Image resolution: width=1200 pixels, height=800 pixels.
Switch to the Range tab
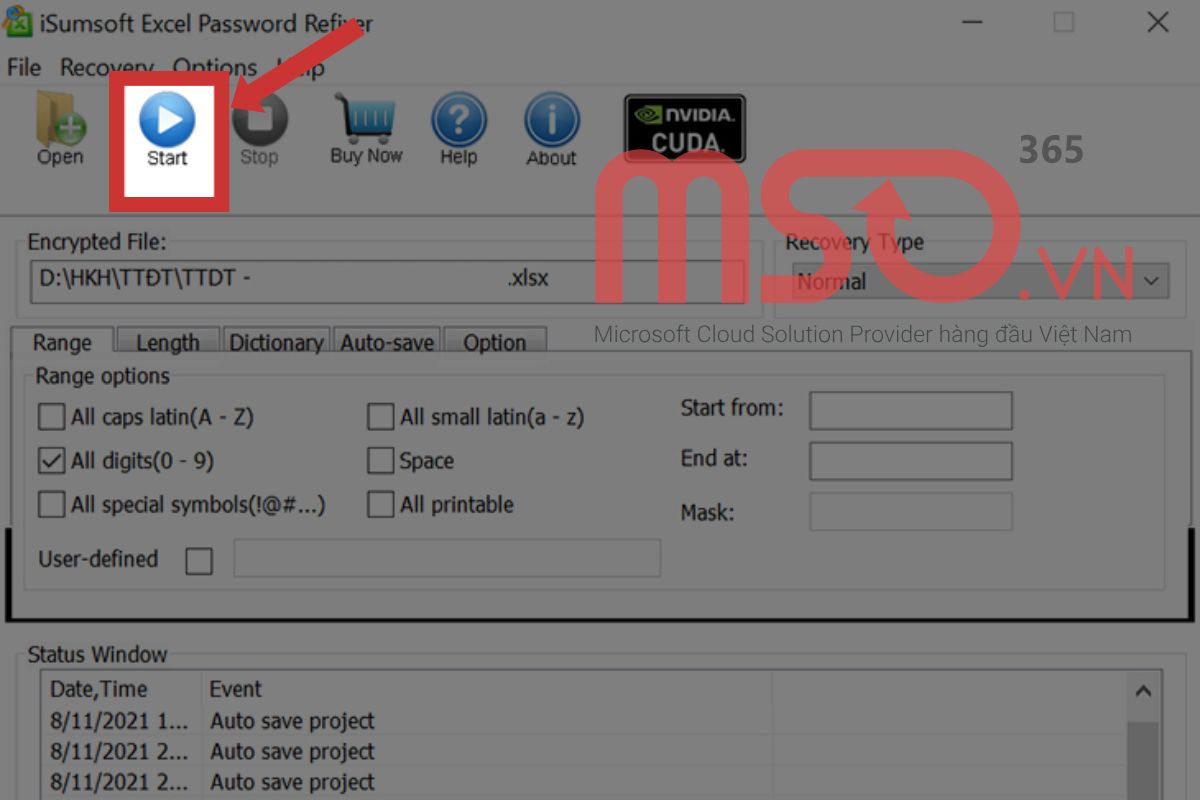pyautogui.click(x=62, y=341)
